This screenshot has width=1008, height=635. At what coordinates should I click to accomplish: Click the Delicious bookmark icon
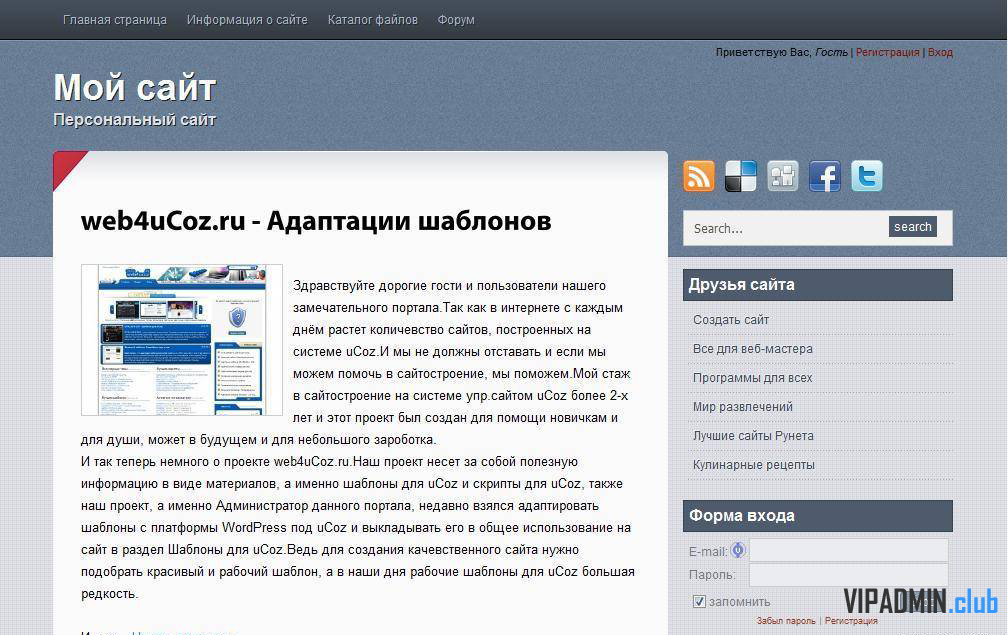click(741, 176)
